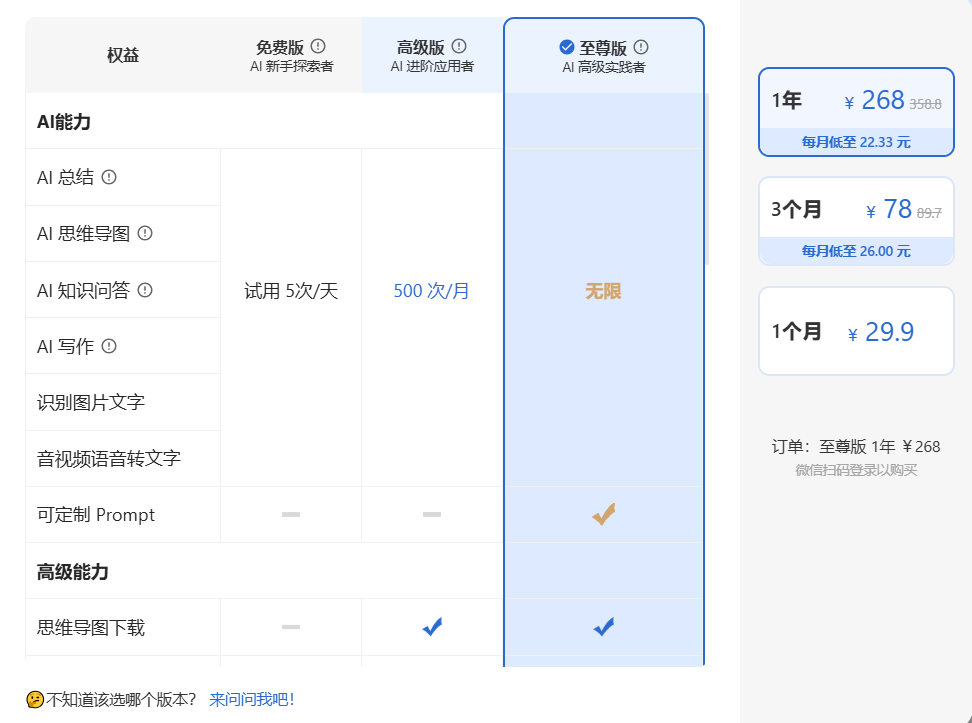Select the 1年 ¥268 subscription plan
Screen dimensions: 972x723
click(856, 112)
